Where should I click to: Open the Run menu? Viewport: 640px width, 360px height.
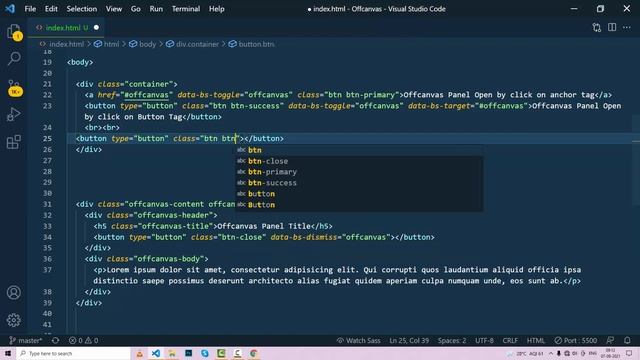156,9
